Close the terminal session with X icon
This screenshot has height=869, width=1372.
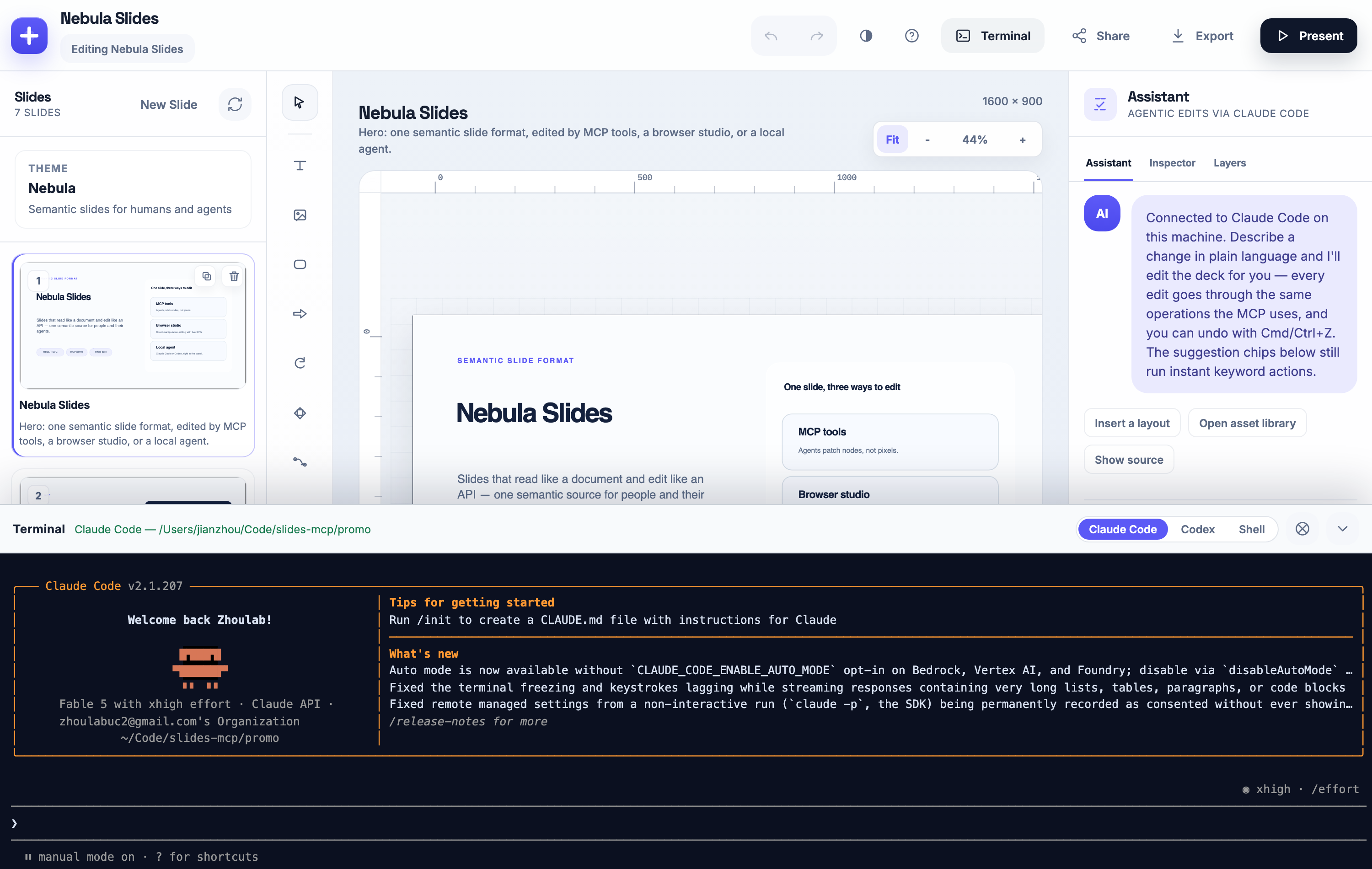point(1302,529)
